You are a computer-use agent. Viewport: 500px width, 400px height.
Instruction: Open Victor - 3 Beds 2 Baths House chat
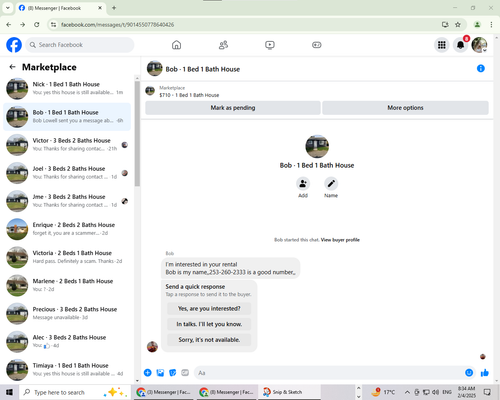click(67, 145)
